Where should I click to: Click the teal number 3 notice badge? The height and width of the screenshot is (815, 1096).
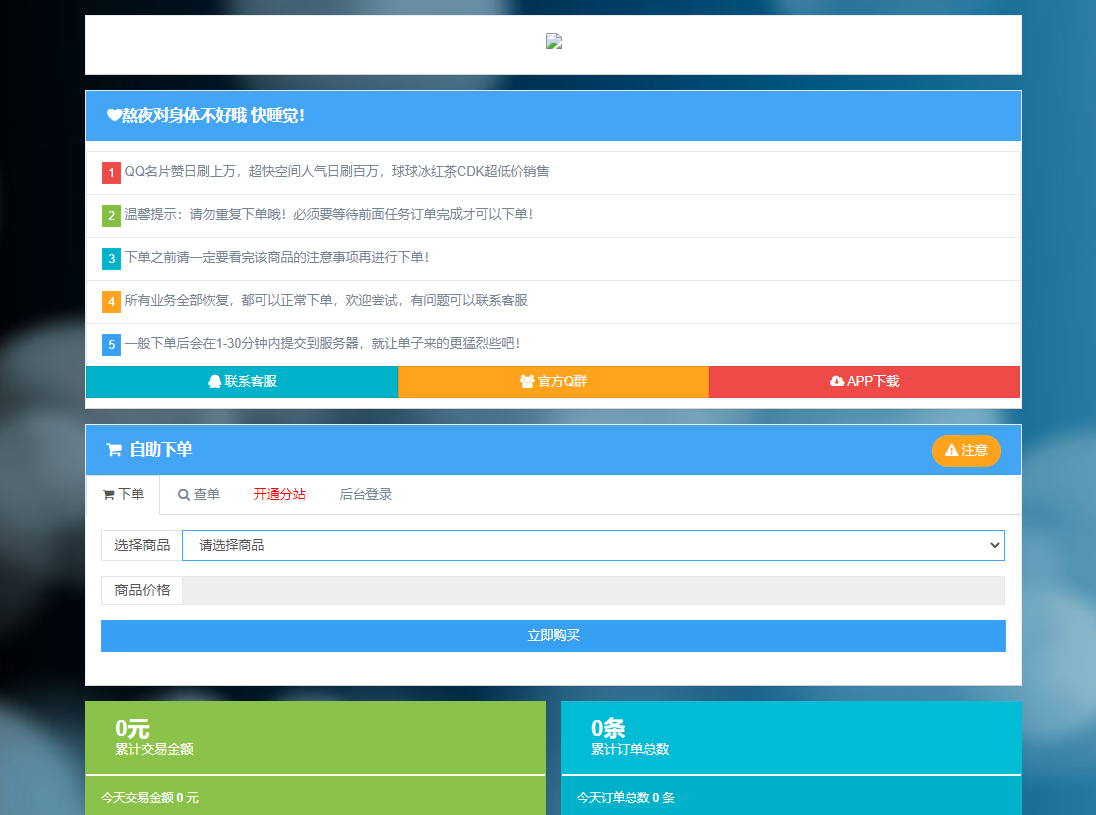(111, 259)
